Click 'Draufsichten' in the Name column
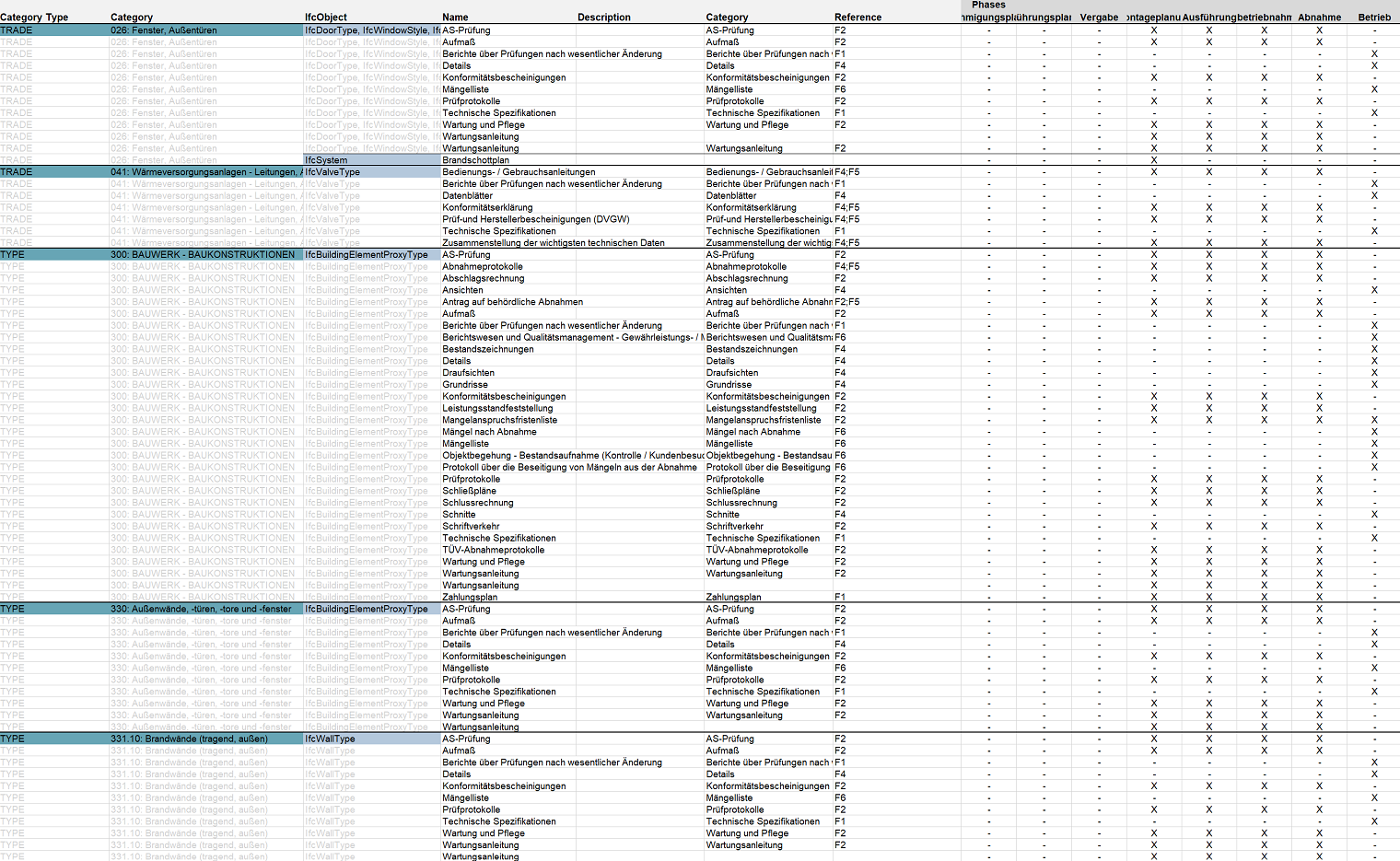Screen dimensions: 1400x861 pyautogui.click(x=468, y=373)
